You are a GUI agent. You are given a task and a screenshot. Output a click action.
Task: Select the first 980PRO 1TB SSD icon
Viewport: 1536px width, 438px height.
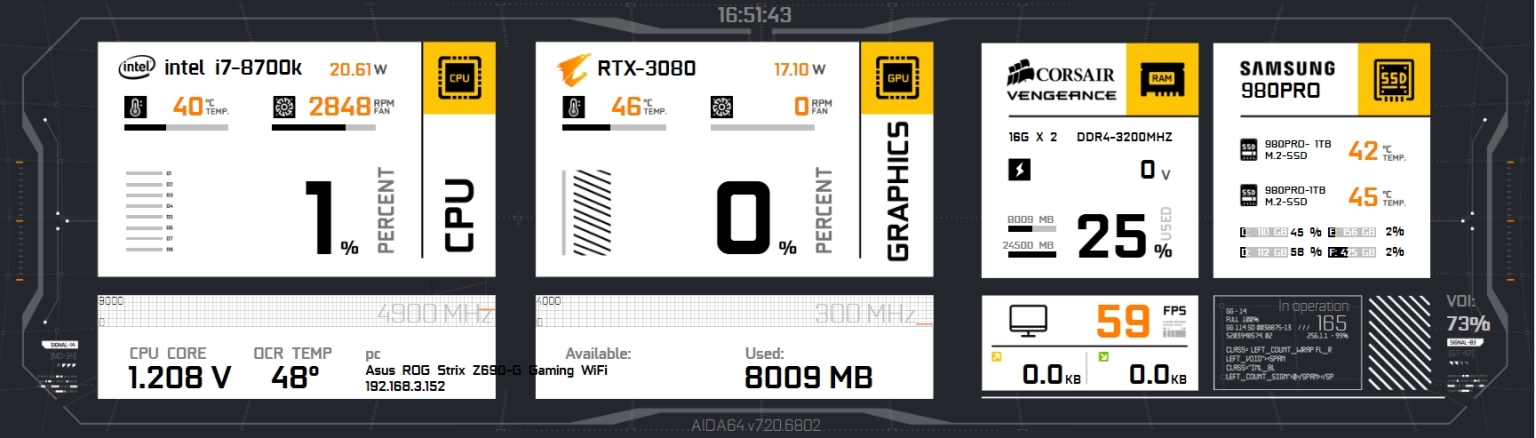click(1248, 150)
